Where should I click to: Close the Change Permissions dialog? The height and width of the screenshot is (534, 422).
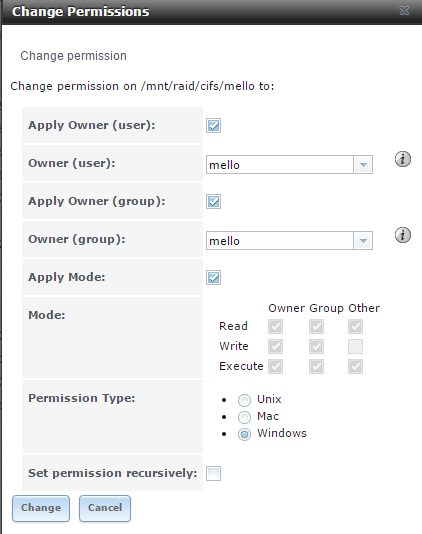pos(404,11)
